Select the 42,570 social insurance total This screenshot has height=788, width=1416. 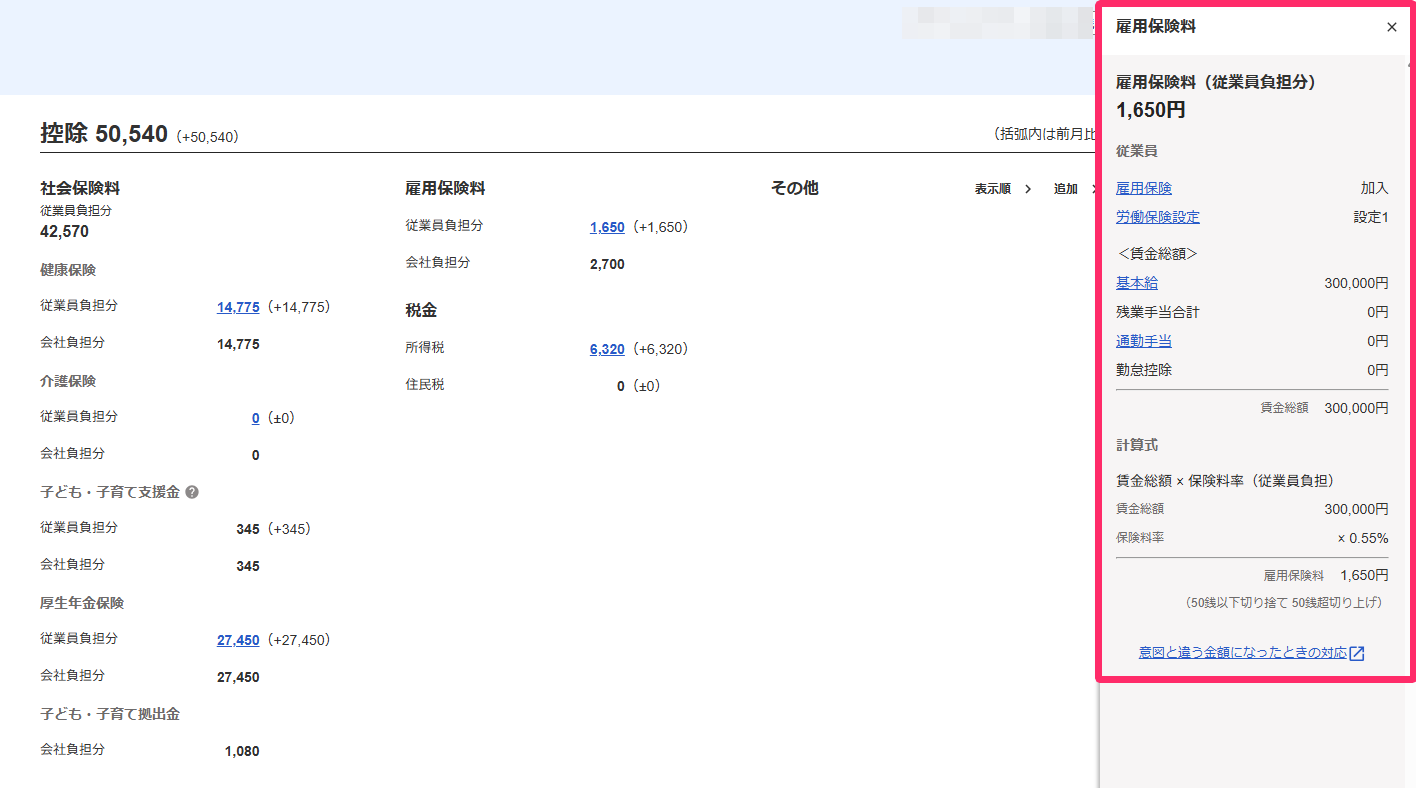pyautogui.click(x=64, y=231)
